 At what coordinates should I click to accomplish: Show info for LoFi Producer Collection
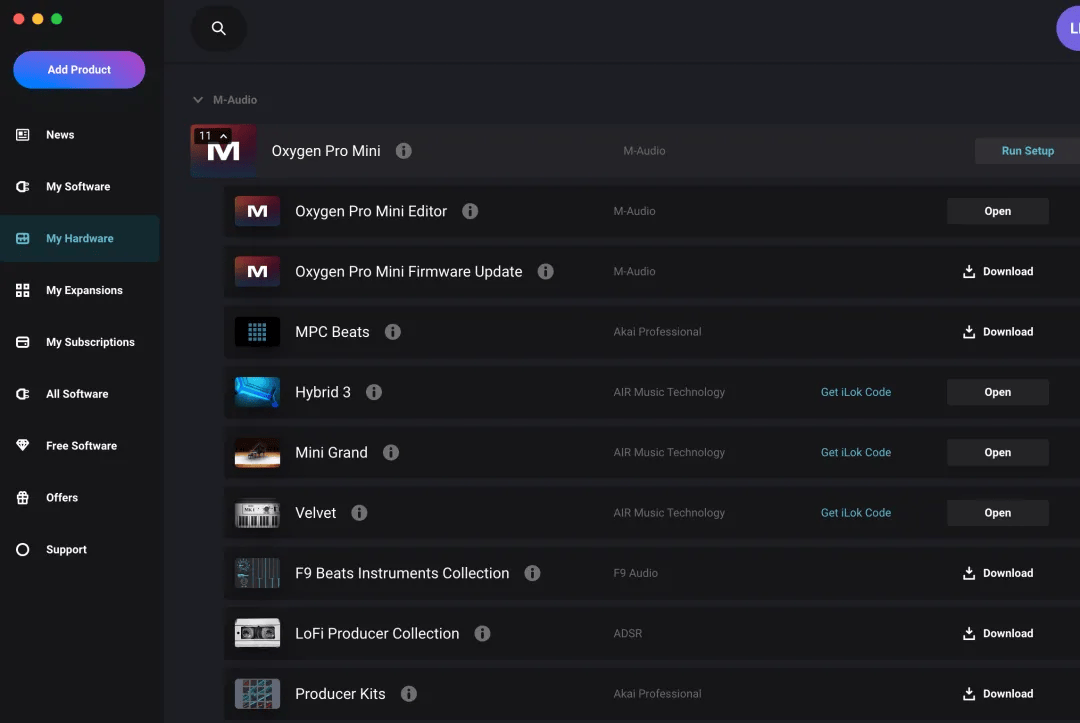click(482, 633)
